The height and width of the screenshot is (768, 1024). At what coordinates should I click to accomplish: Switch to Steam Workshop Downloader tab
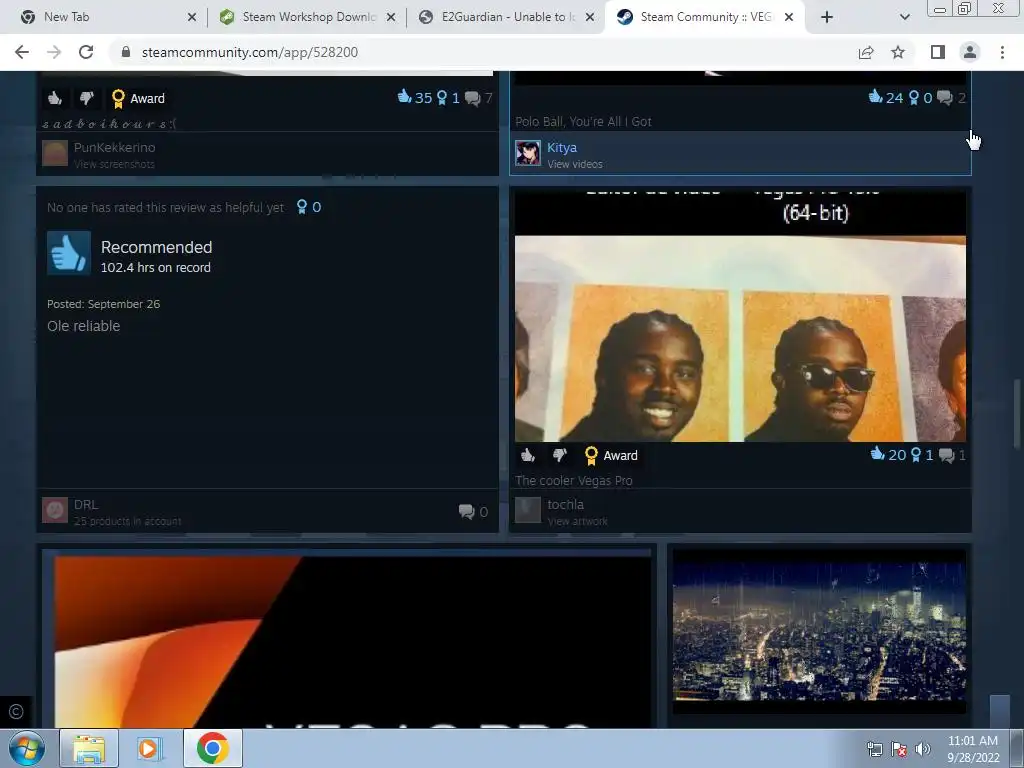[307, 17]
